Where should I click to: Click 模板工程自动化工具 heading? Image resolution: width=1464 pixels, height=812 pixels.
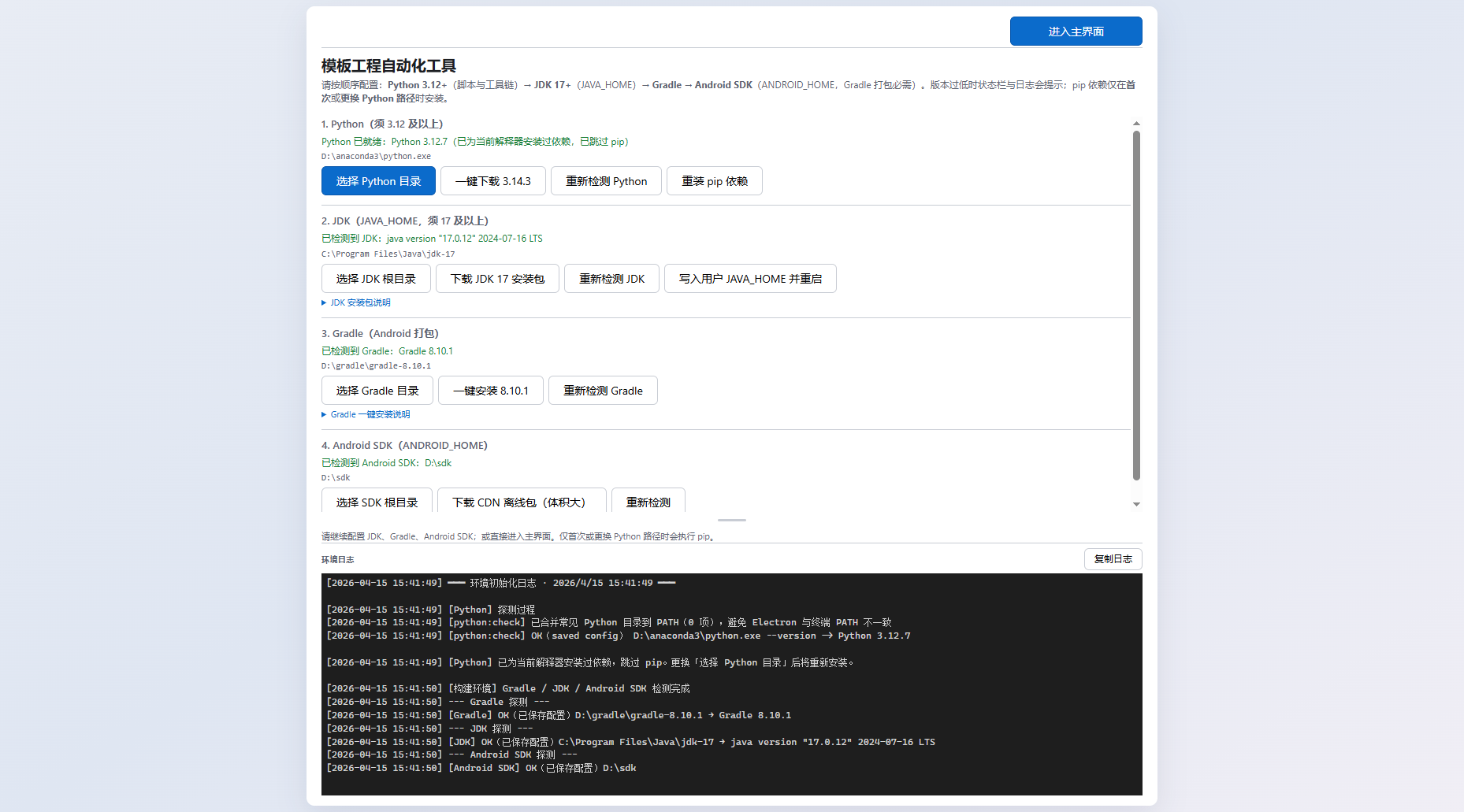click(388, 66)
